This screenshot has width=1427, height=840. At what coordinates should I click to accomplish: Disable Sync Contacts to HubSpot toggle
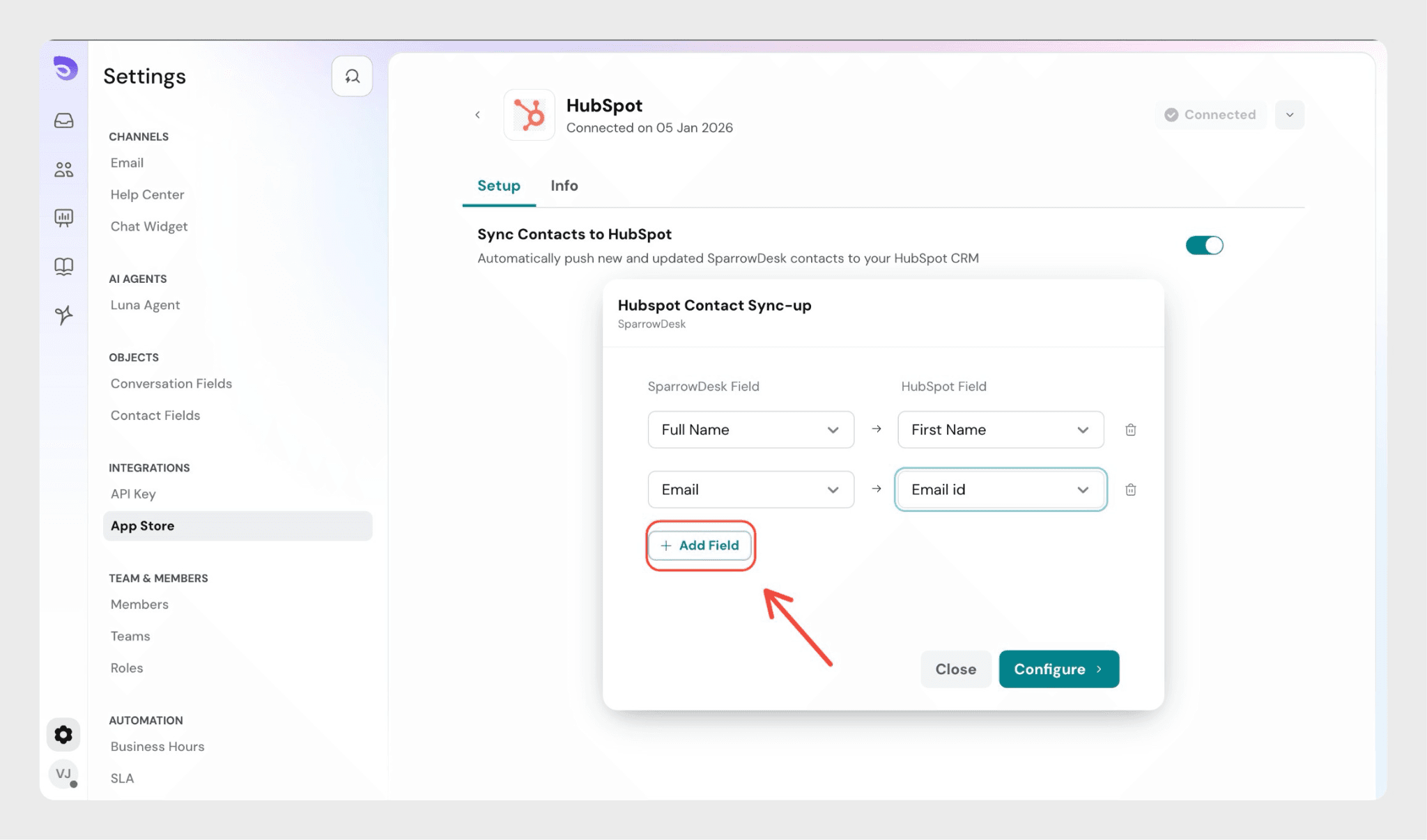pyautogui.click(x=1204, y=245)
